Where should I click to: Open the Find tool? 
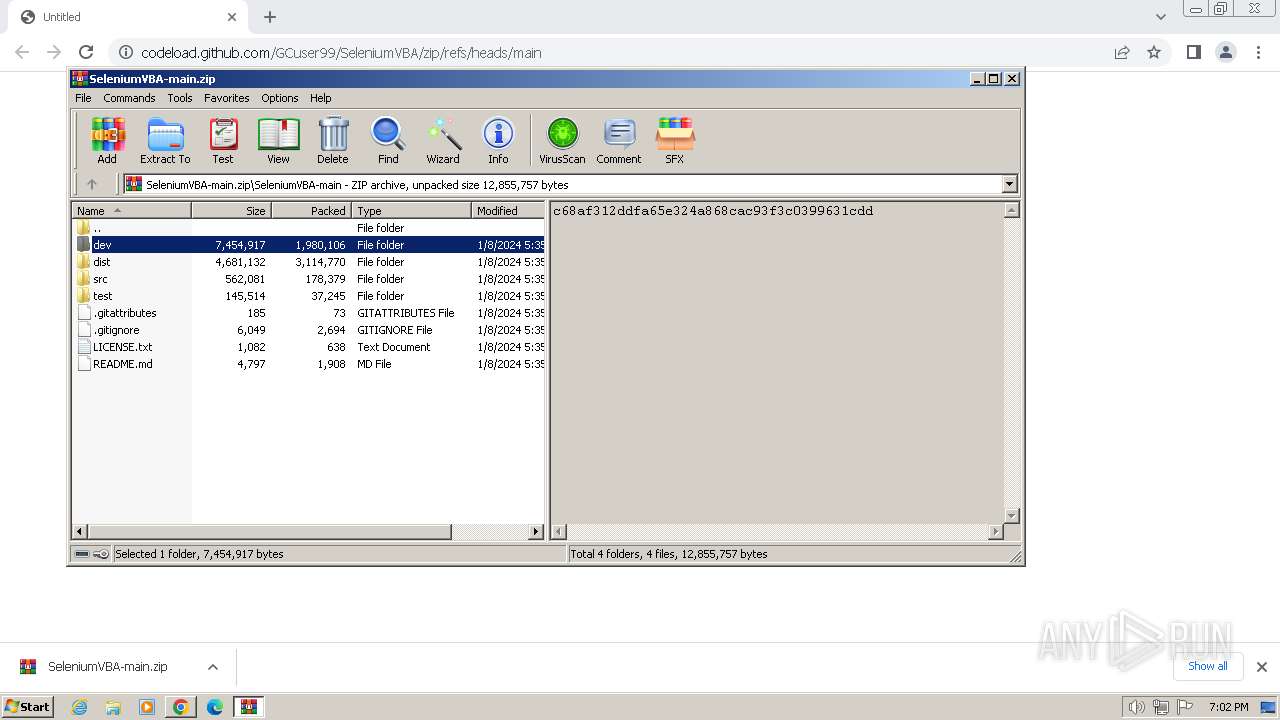pyautogui.click(x=388, y=140)
